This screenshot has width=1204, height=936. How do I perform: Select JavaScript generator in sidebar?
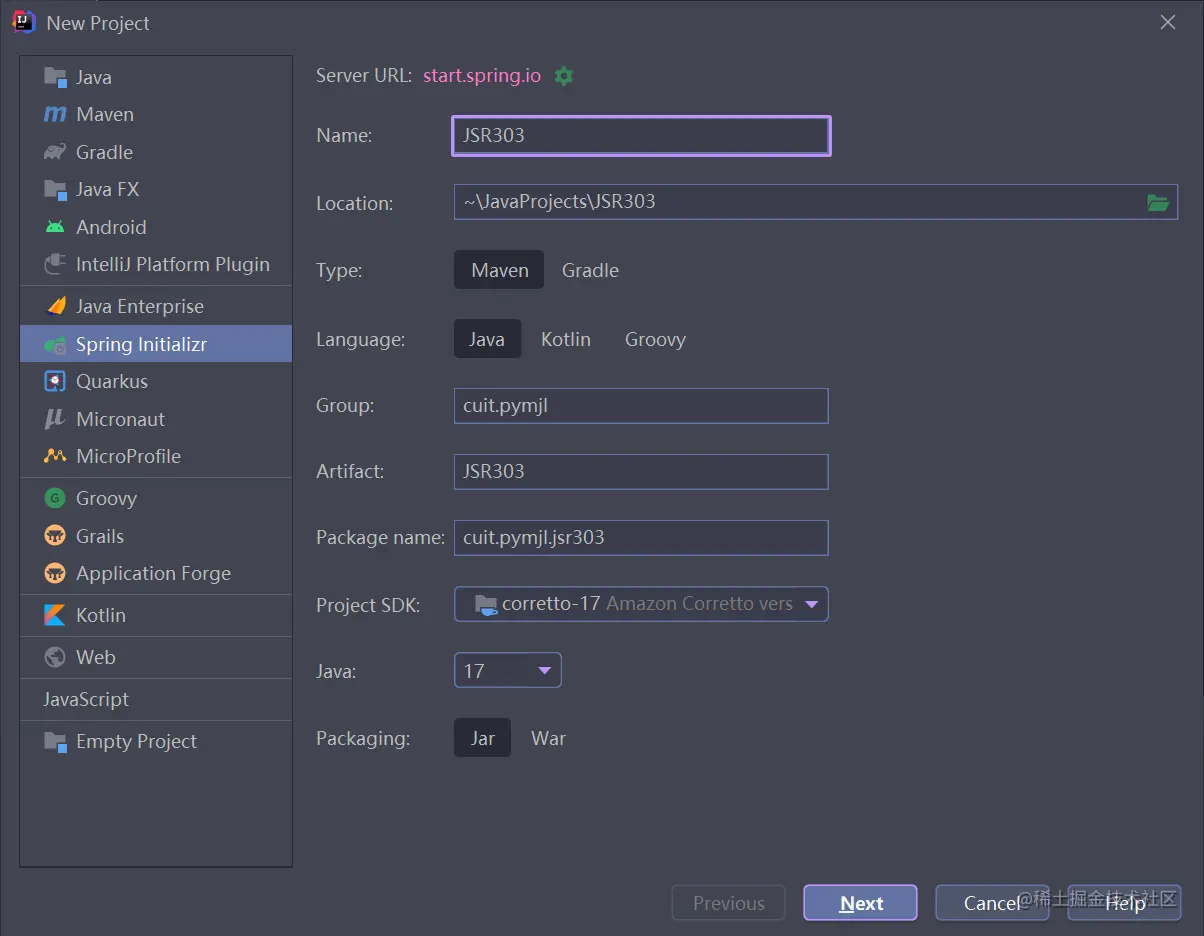tap(86, 699)
